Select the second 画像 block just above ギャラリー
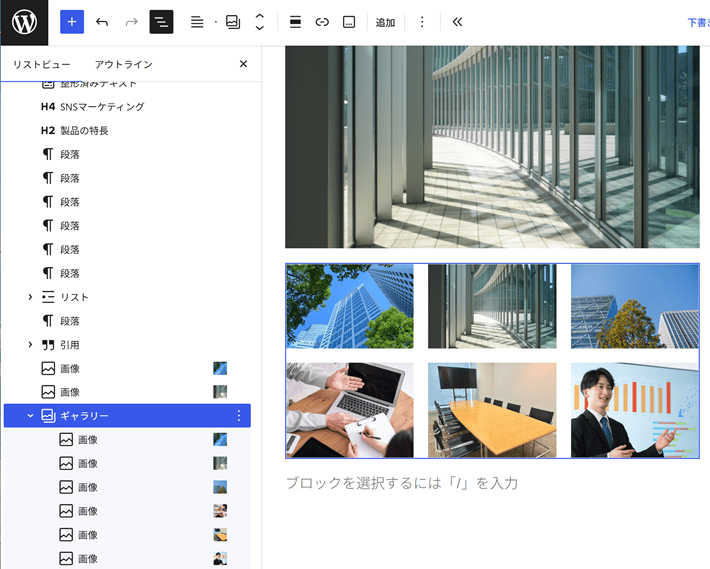Screen dimensions: 710x569 127,392
